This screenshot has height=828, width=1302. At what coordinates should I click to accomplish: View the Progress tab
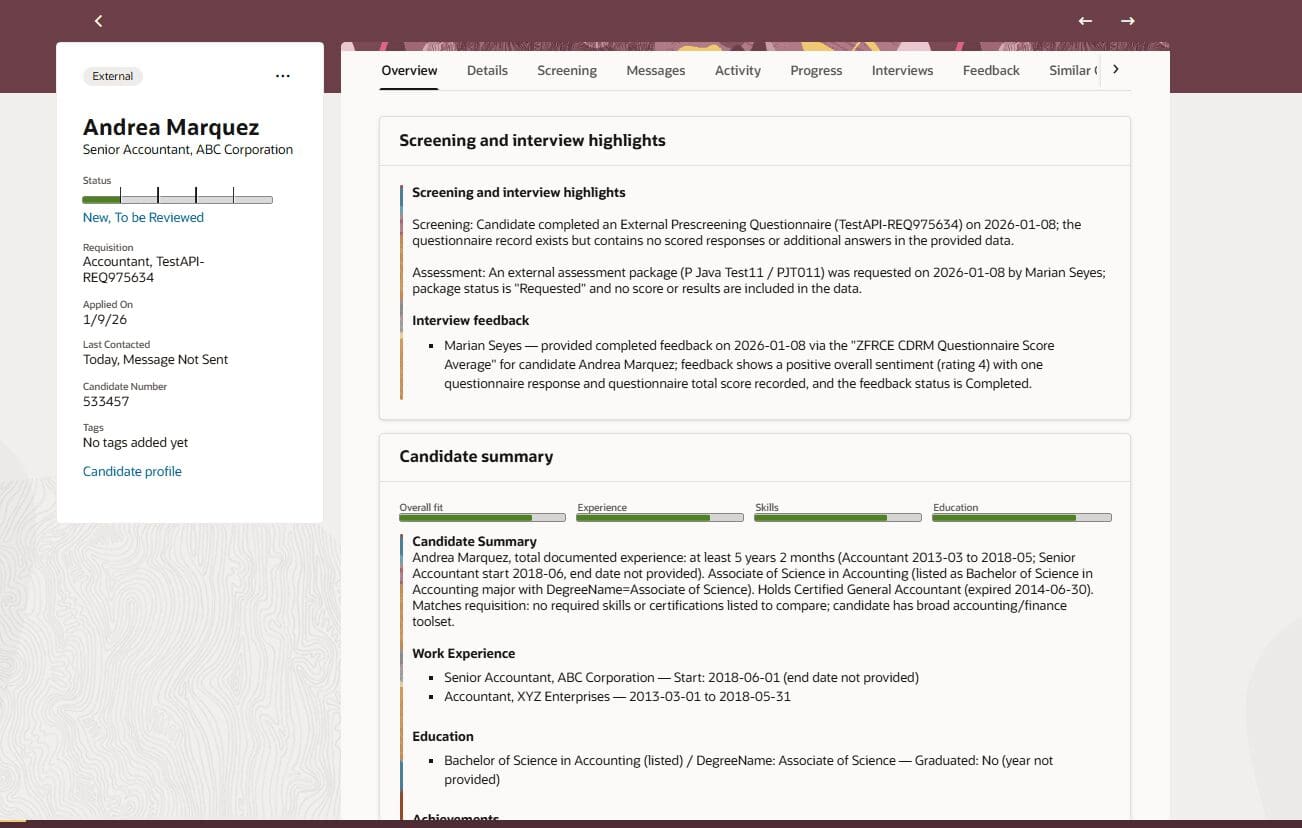click(816, 71)
